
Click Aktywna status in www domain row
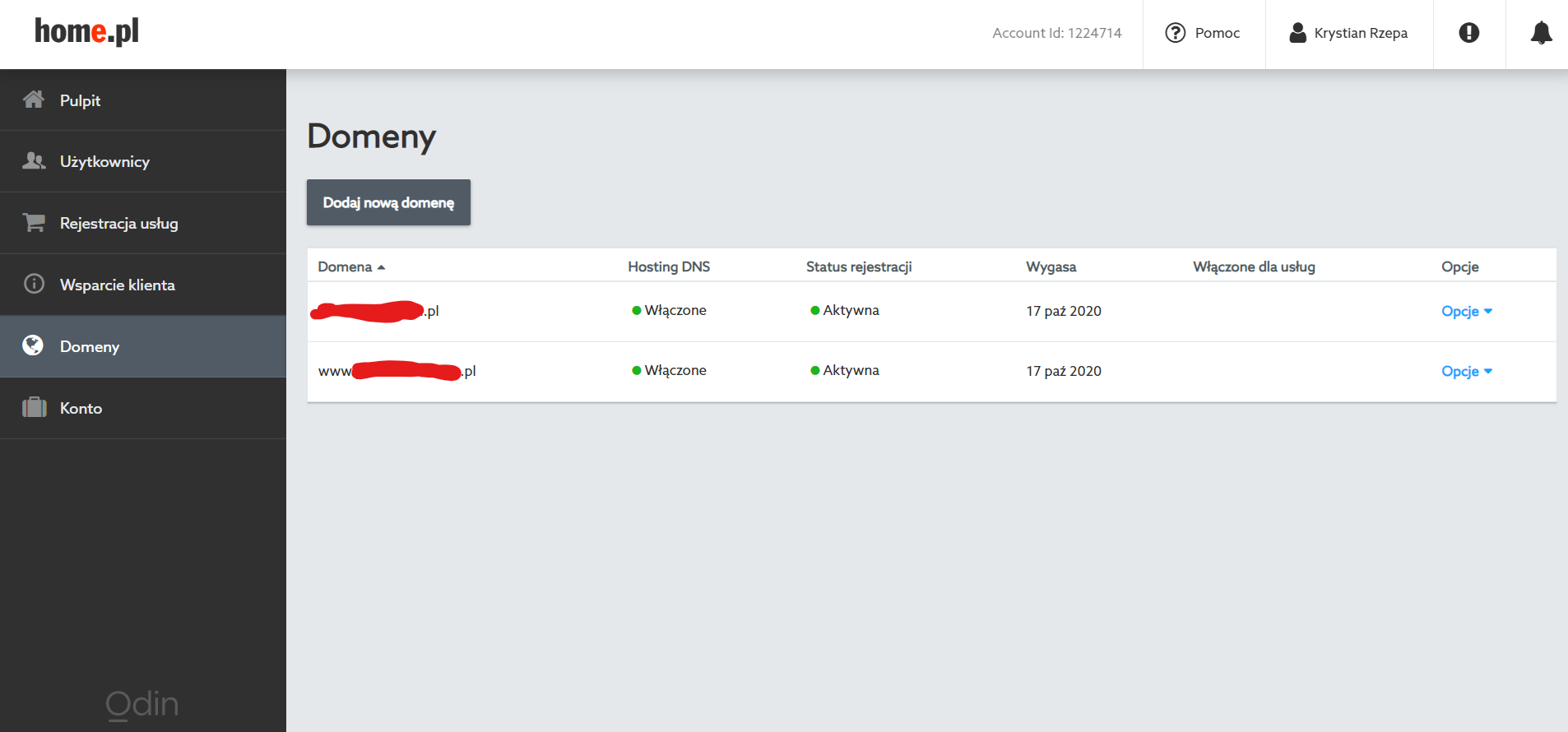pyautogui.click(x=845, y=370)
